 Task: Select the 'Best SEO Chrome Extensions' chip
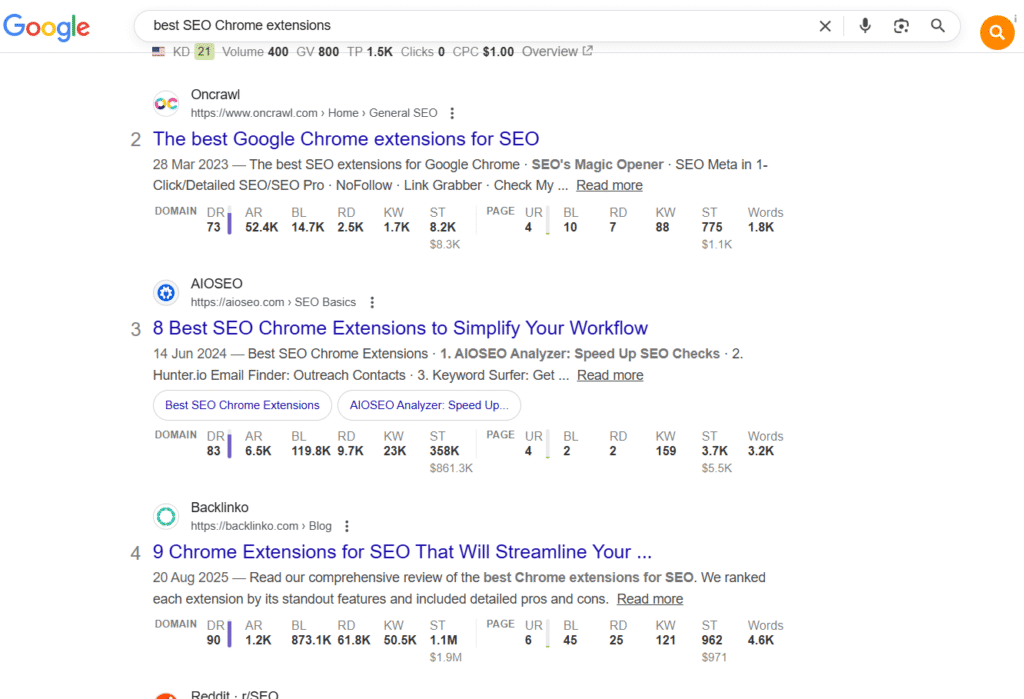[x=242, y=405]
